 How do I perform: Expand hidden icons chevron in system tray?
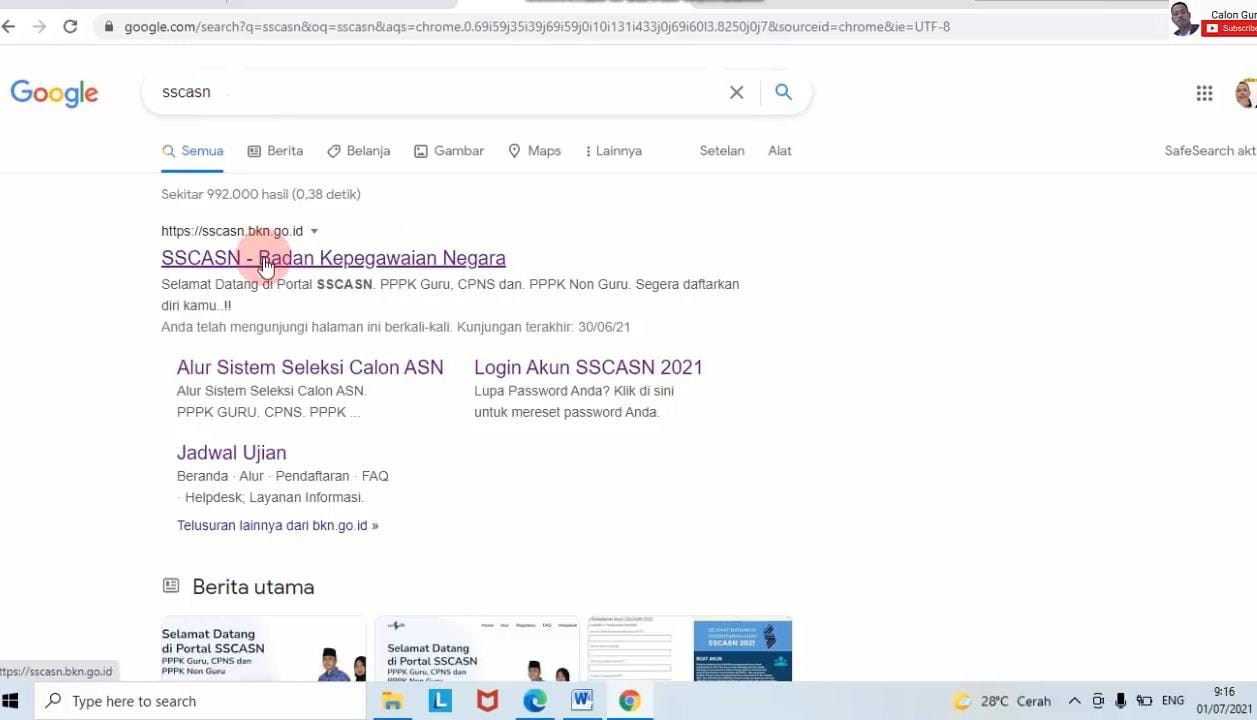pyautogui.click(x=1074, y=701)
